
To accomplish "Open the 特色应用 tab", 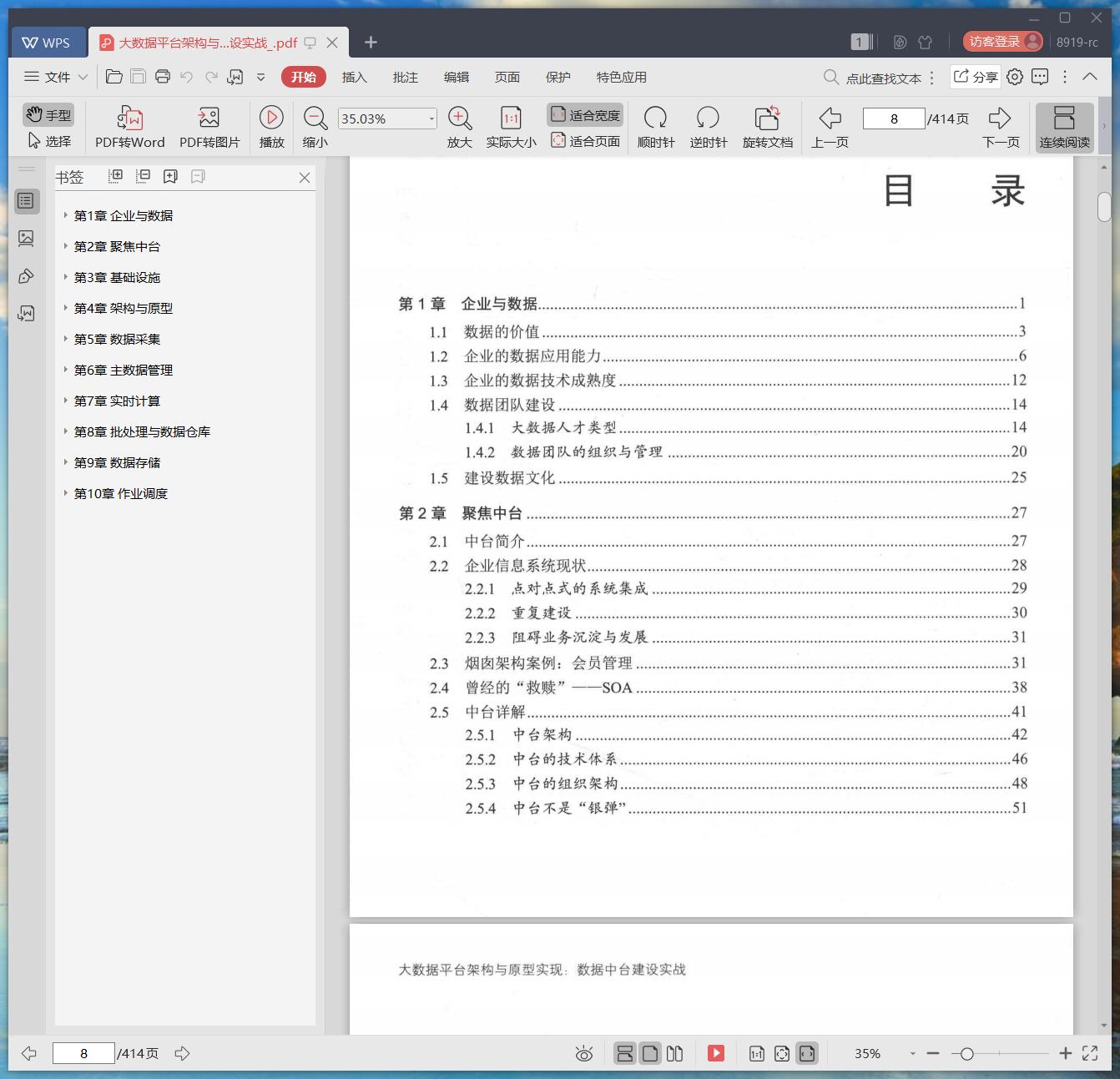I will pyautogui.click(x=621, y=77).
